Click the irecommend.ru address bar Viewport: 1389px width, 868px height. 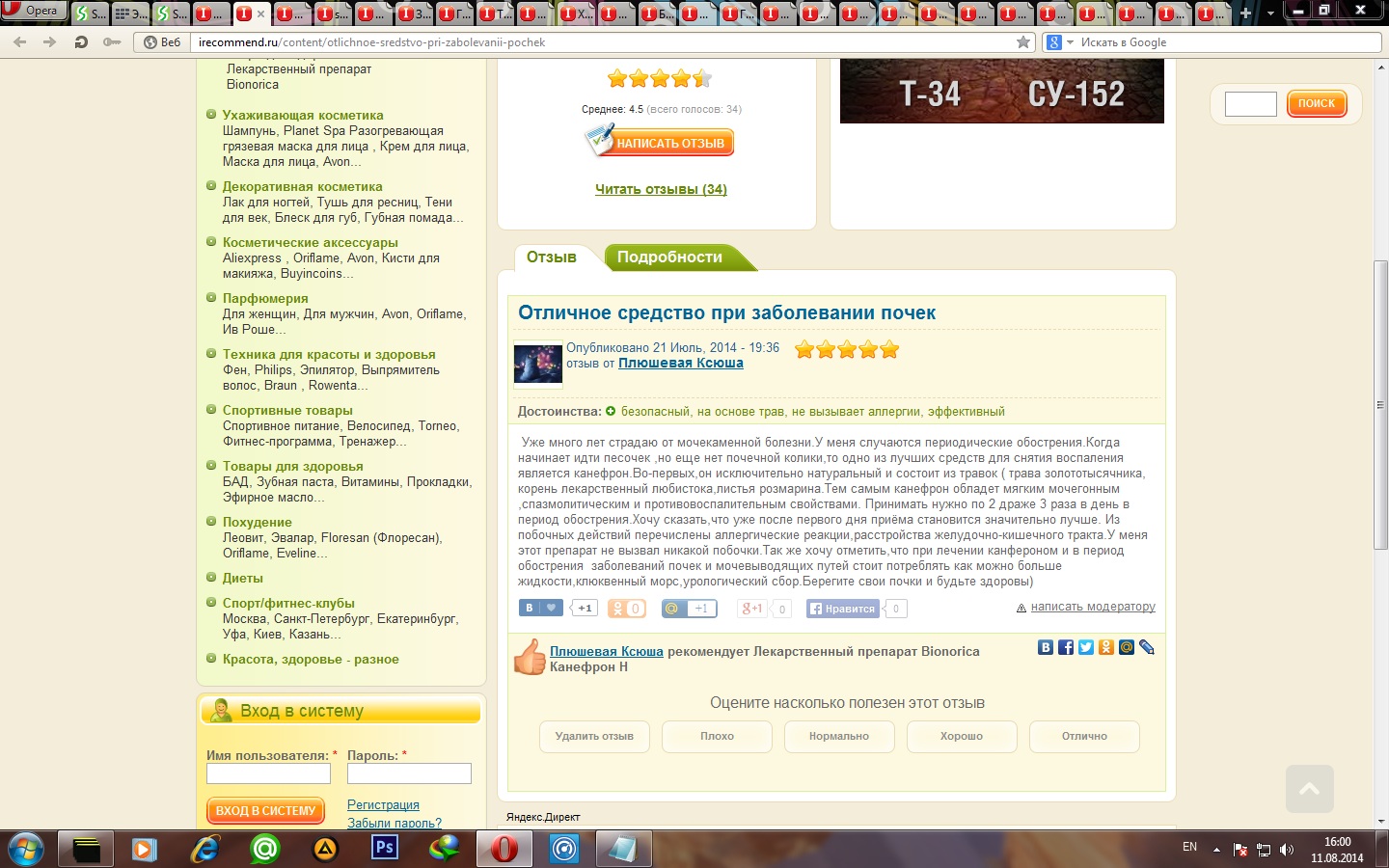pyautogui.click(x=603, y=42)
